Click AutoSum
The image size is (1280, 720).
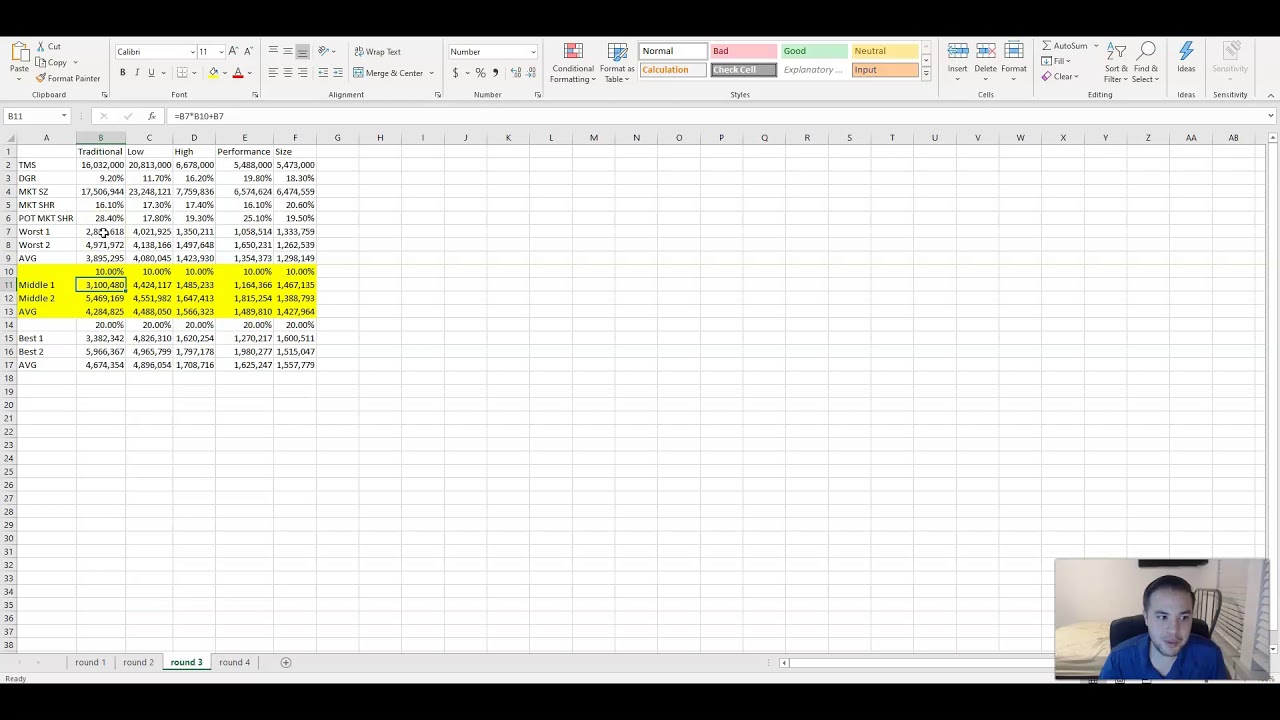(x=1065, y=46)
